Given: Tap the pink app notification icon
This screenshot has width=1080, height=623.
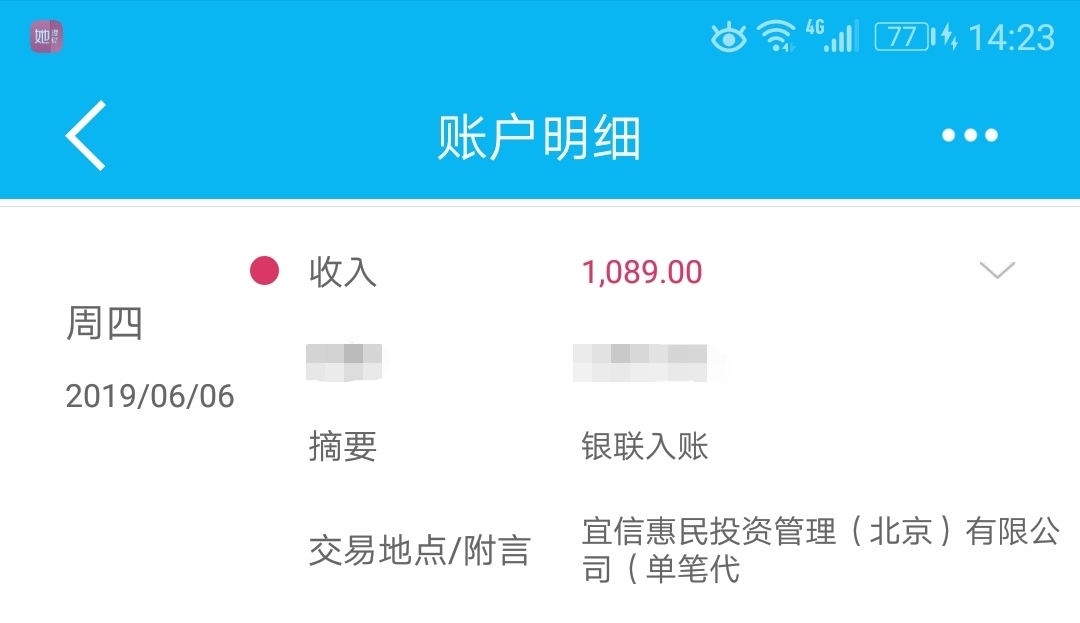Looking at the screenshot, I should coord(46,36).
